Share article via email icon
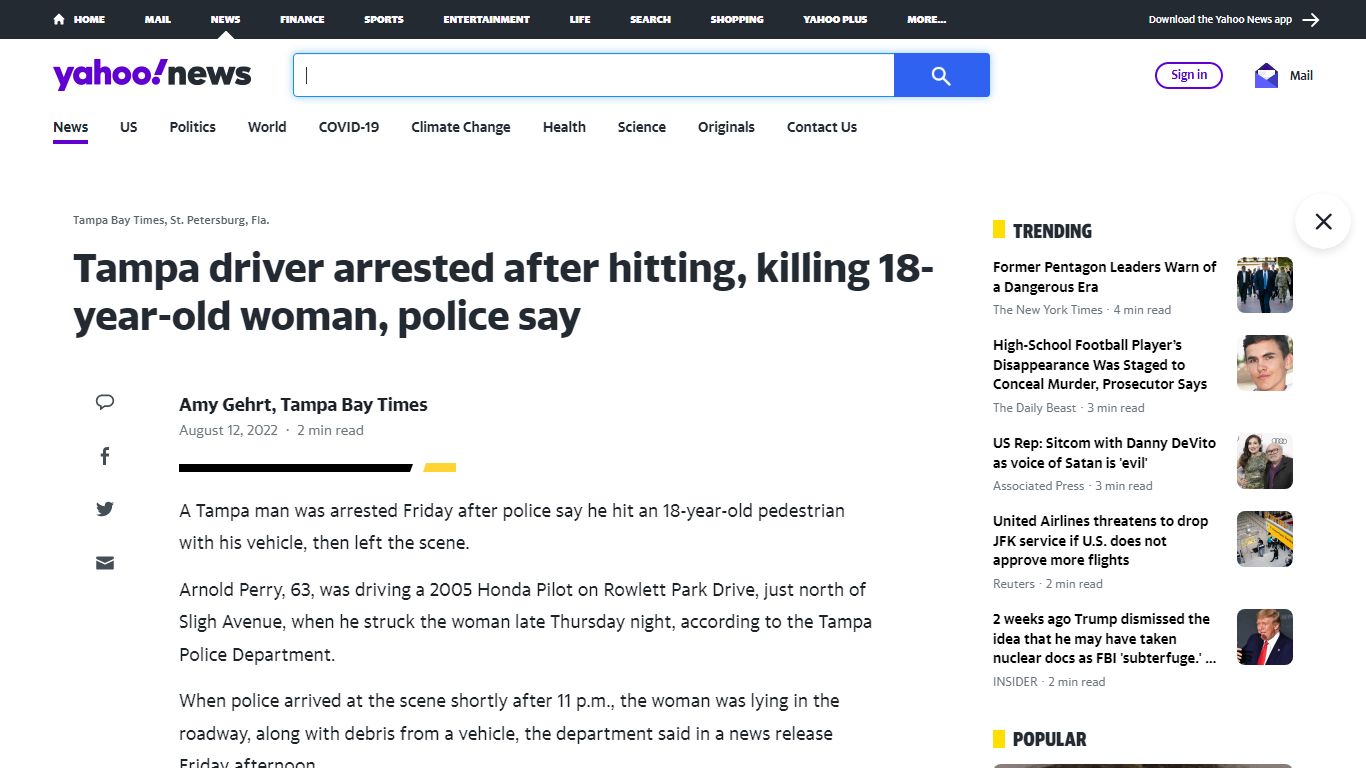Image resolution: width=1366 pixels, height=768 pixels. [x=105, y=563]
